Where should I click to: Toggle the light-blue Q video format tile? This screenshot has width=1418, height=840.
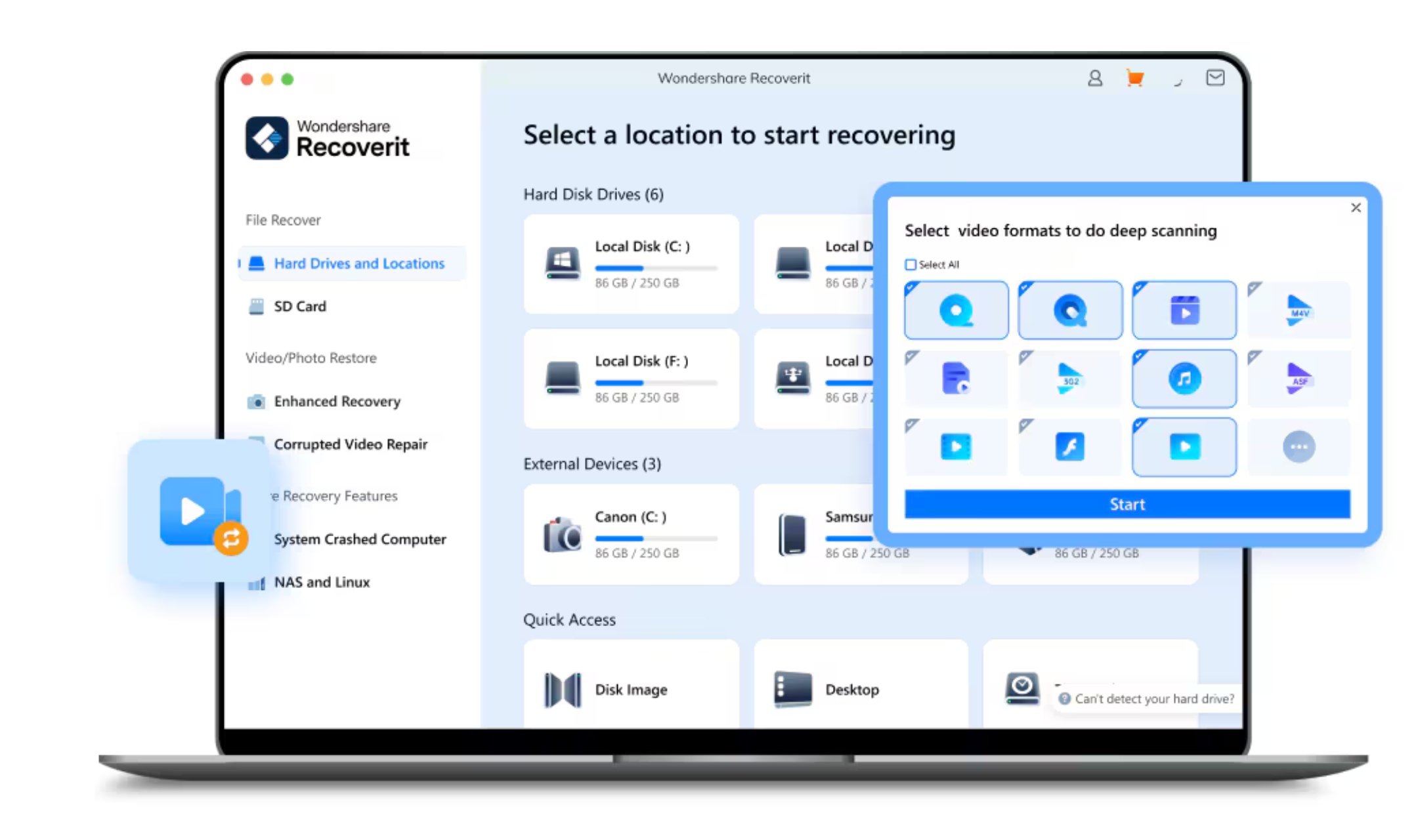(956, 310)
